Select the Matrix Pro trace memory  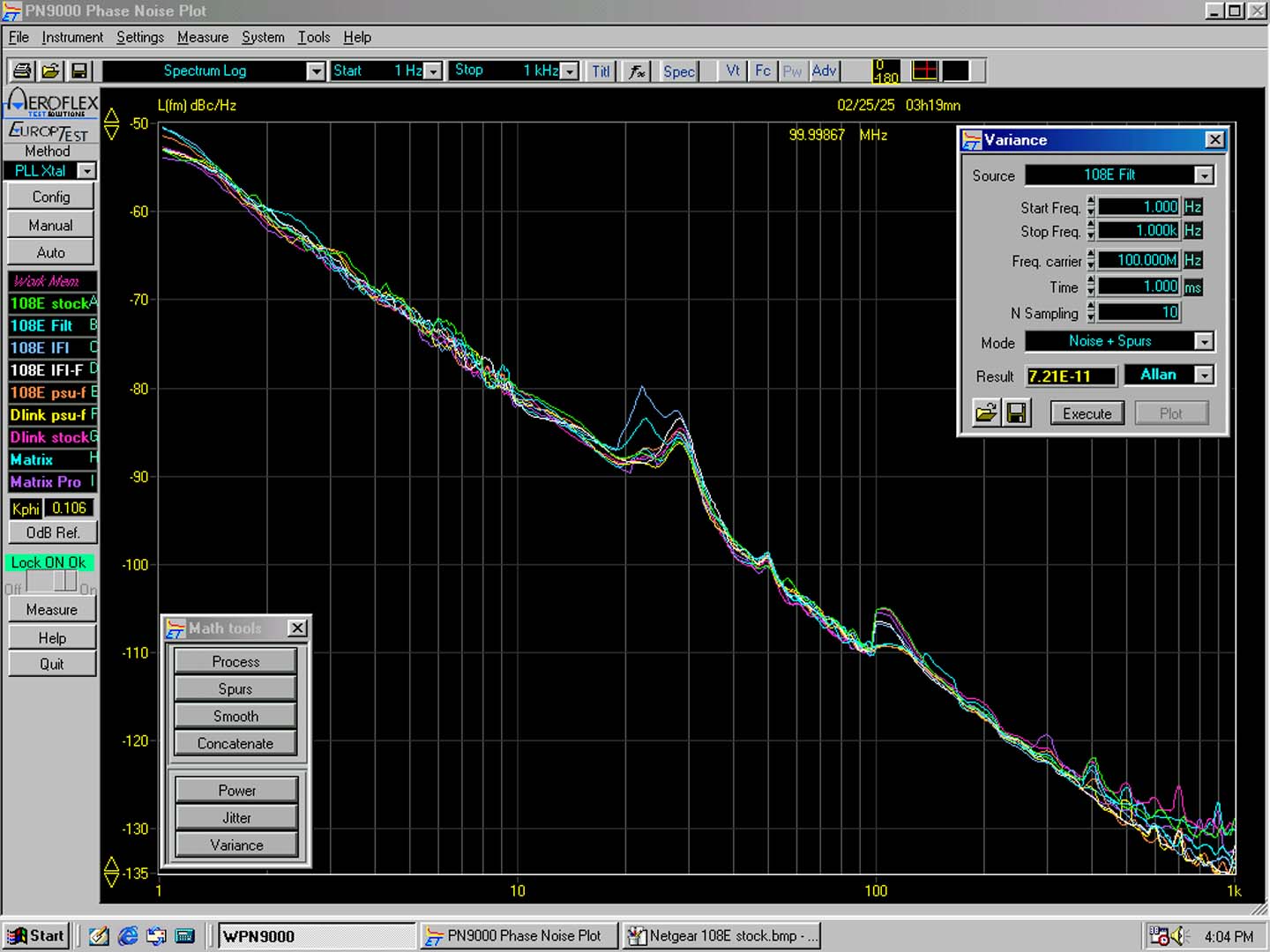point(52,482)
